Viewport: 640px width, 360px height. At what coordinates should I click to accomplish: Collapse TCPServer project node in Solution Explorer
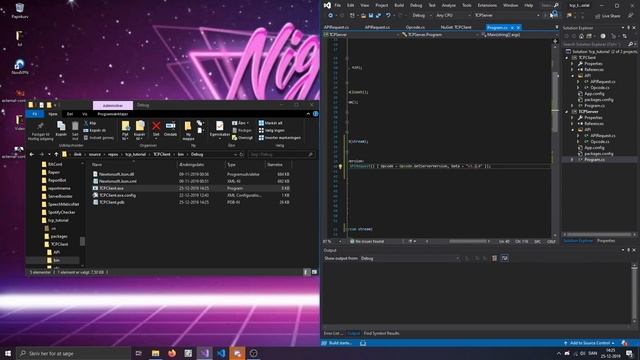pos(567,112)
